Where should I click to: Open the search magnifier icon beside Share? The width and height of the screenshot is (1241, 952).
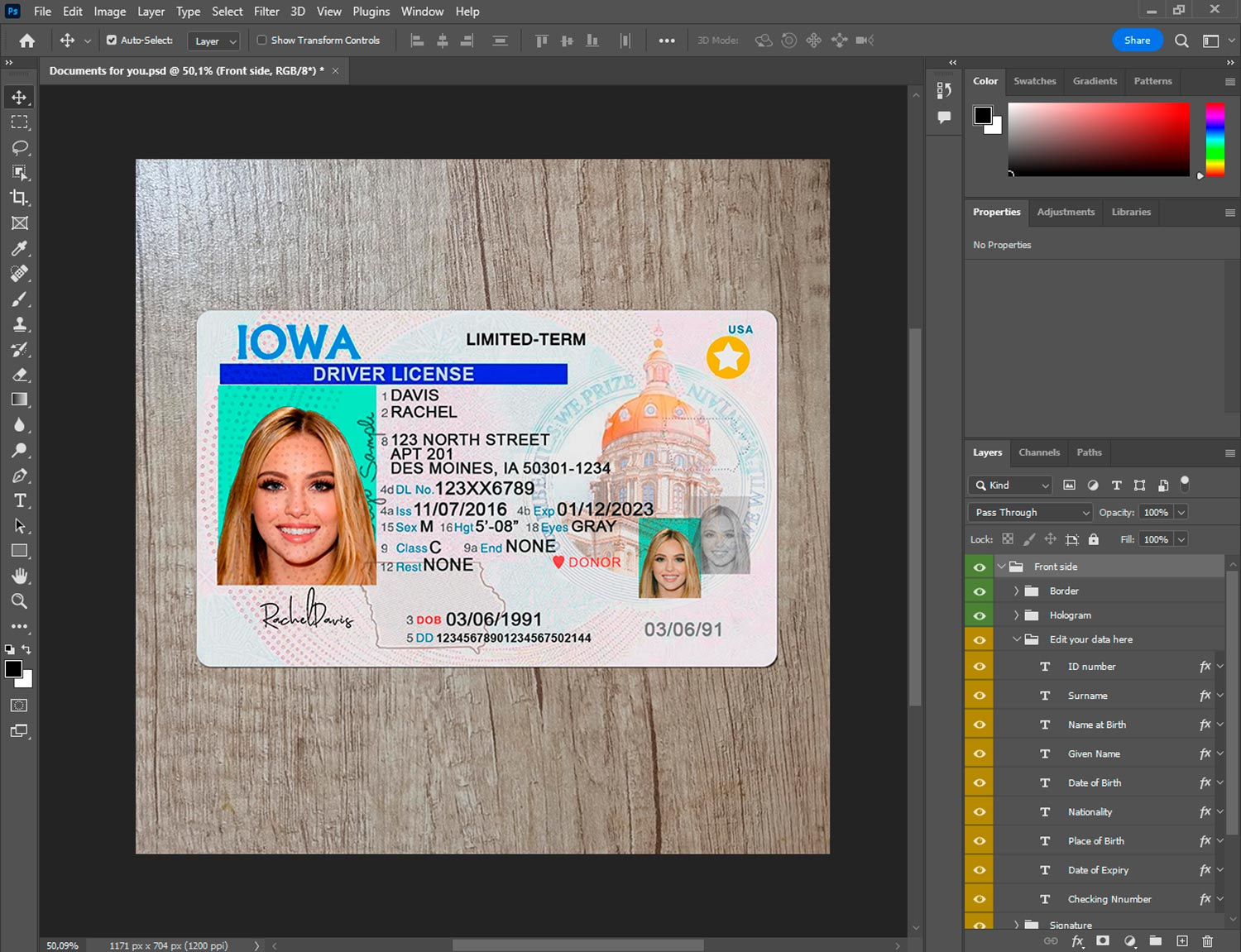point(1181,41)
